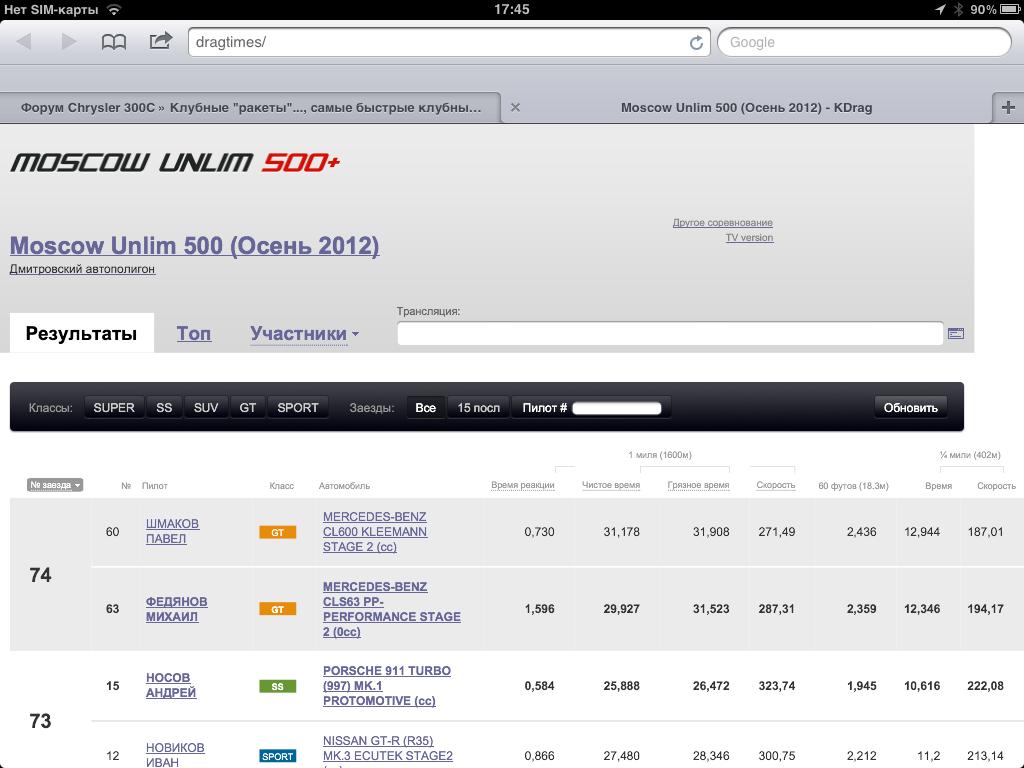Image resolution: width=1024 pixels, height=768 pixels.
Task: Close the Moscow Unlim 500 tab
Action: click(x=515, y=108)
